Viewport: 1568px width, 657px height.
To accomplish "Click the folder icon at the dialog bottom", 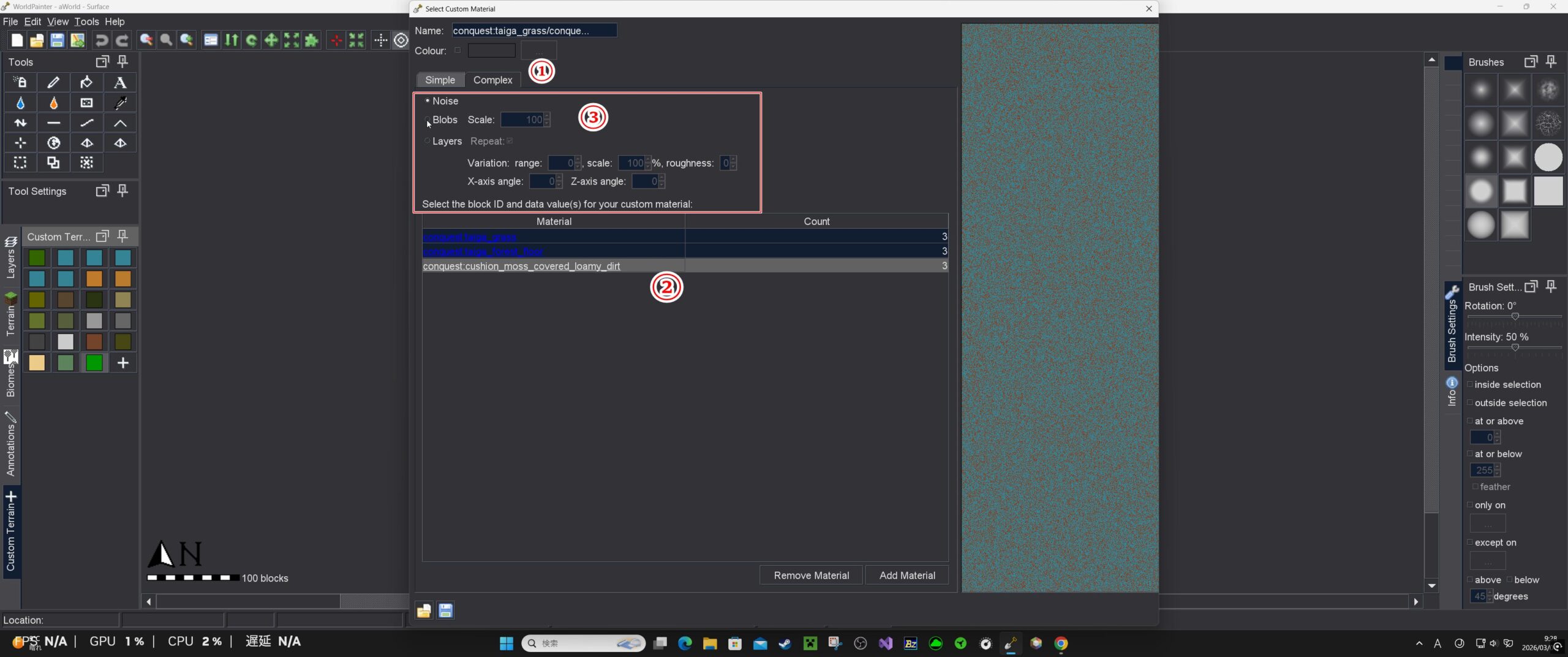I will (424, 610).
